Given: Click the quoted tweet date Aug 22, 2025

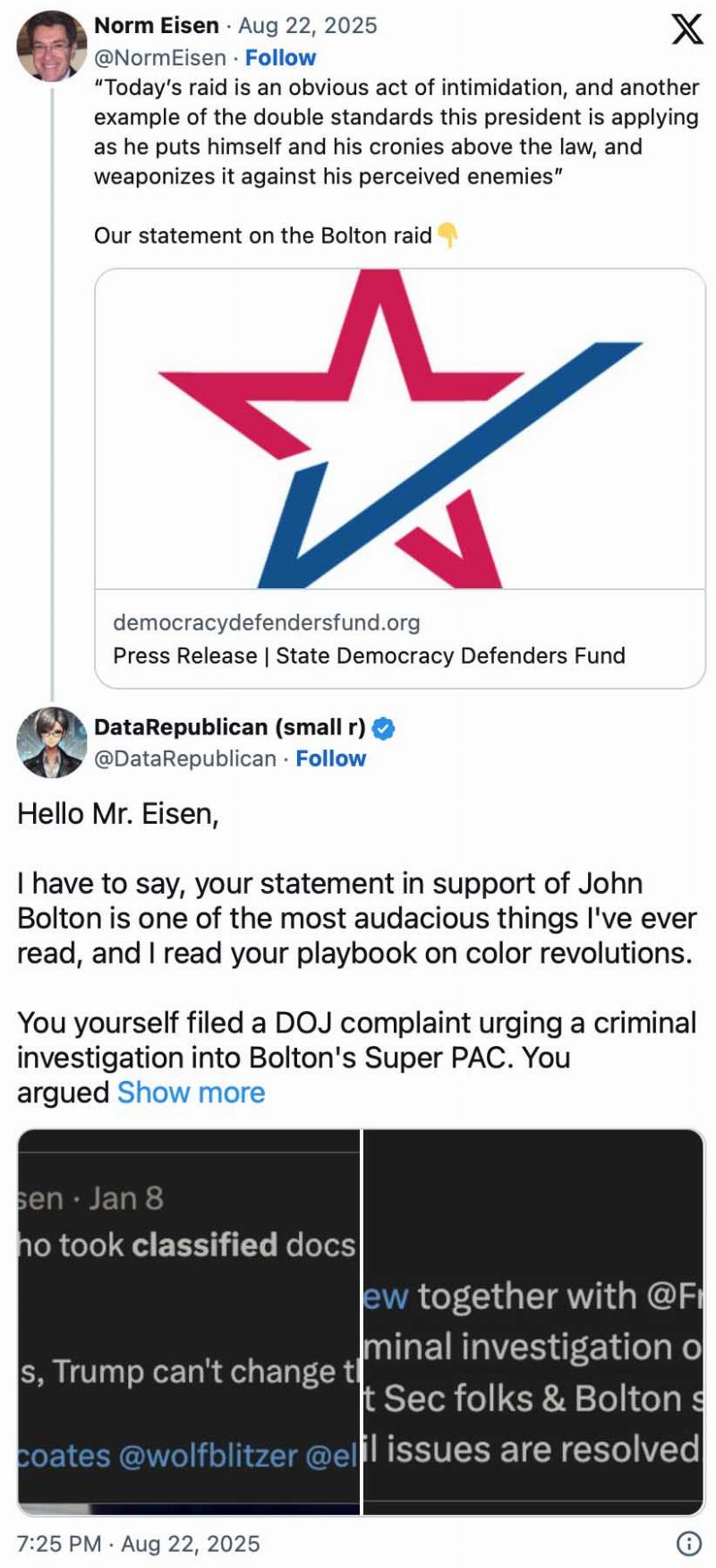Looking at the screenshot, I should tap(307, 25).
